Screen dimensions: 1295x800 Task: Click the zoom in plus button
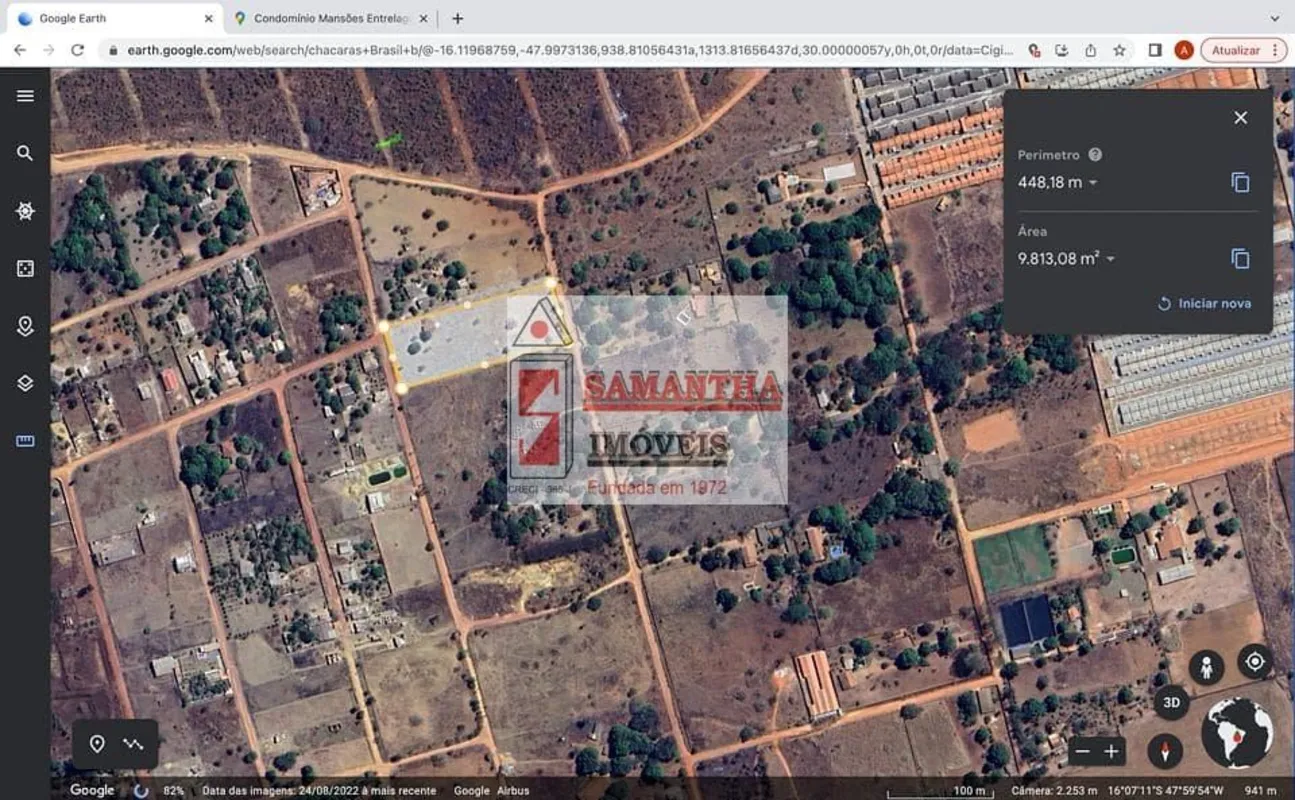click(x=1111, y=752)
